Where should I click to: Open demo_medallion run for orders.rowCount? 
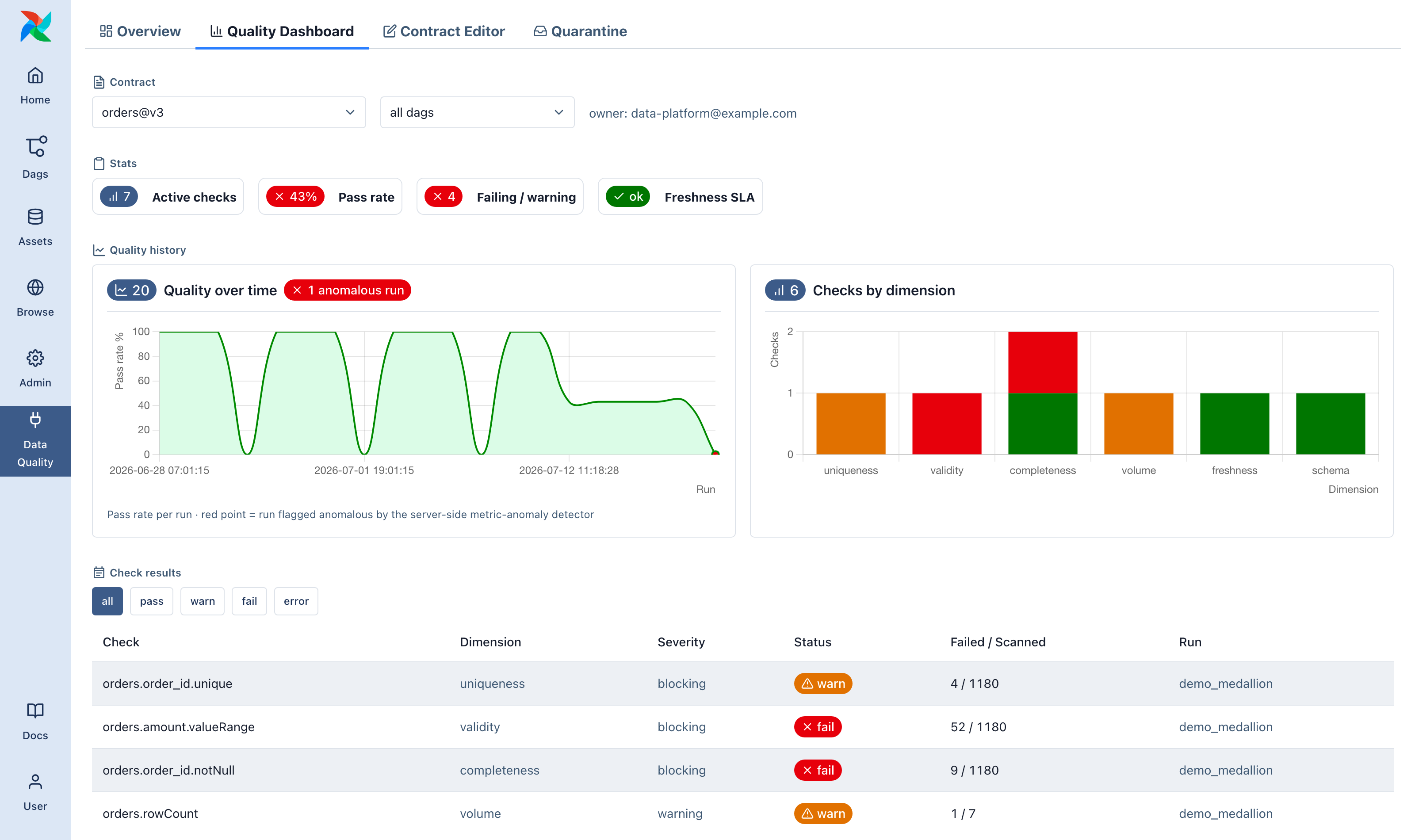point(1226,813)
